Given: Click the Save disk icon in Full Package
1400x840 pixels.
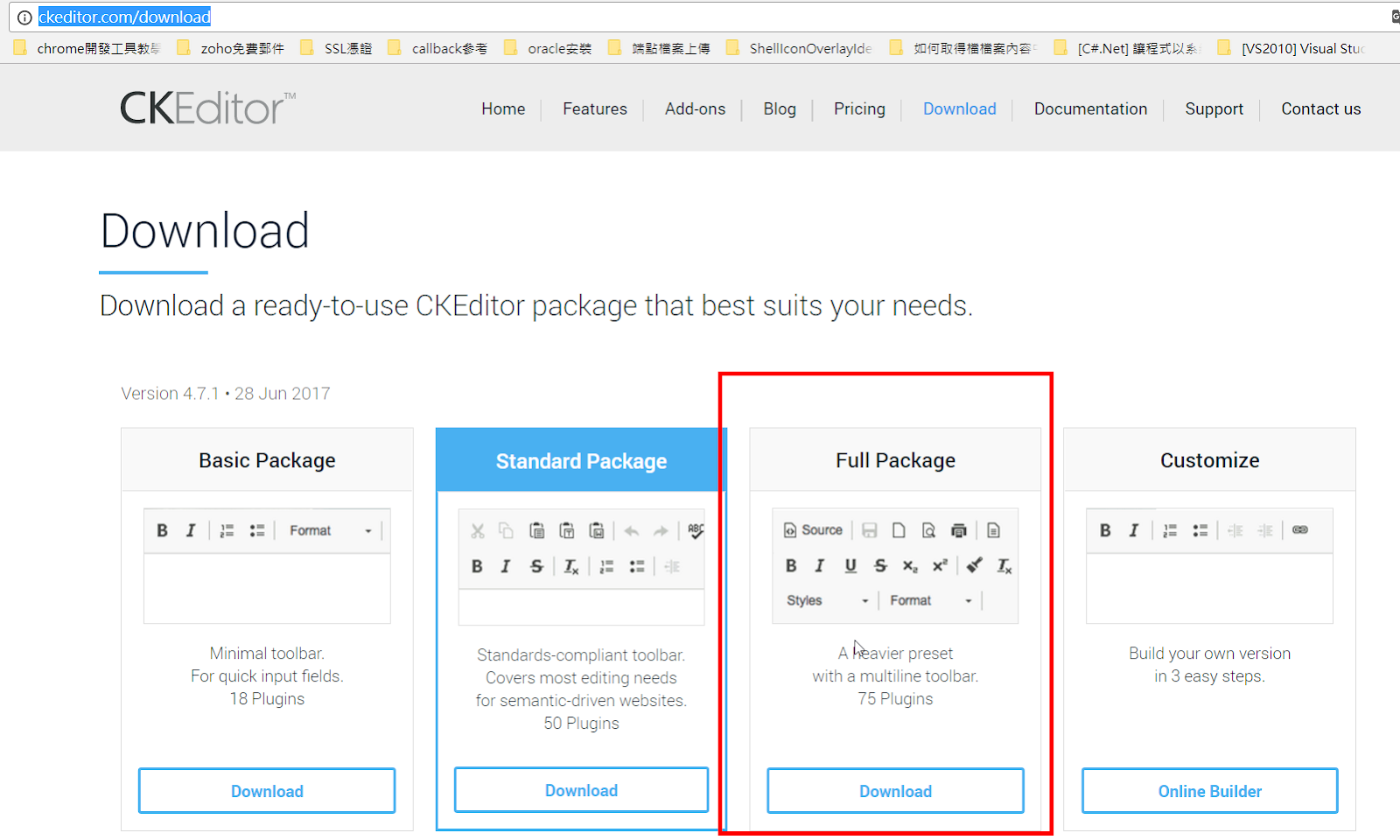Looking at the screenshot, I should 870,530.
